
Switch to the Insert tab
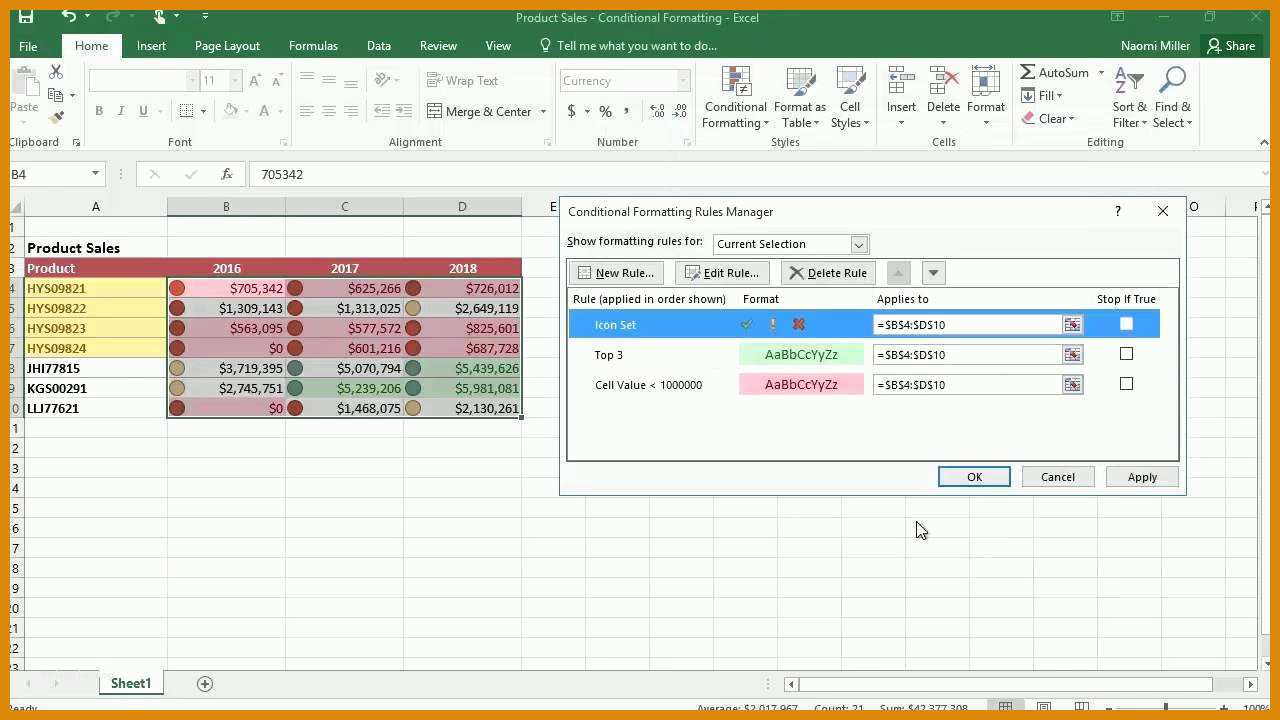pyautogui.click(x=152, y=46)
